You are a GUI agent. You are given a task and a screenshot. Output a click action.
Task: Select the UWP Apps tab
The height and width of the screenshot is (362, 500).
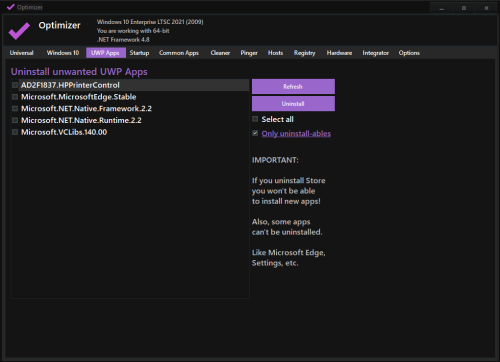coord(106,53)
